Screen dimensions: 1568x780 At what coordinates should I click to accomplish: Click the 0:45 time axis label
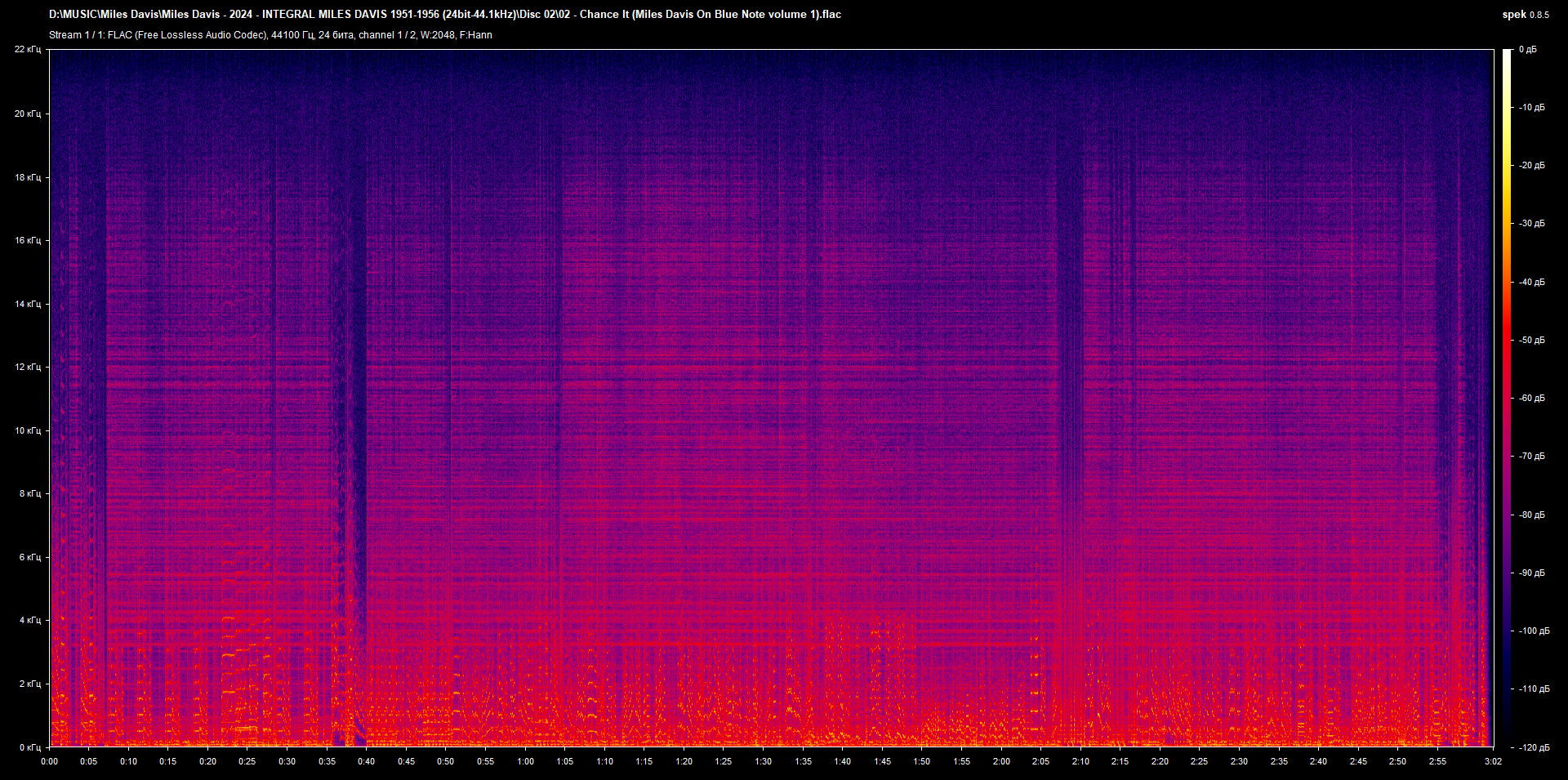pyautogui.click(x=406, y=761)
